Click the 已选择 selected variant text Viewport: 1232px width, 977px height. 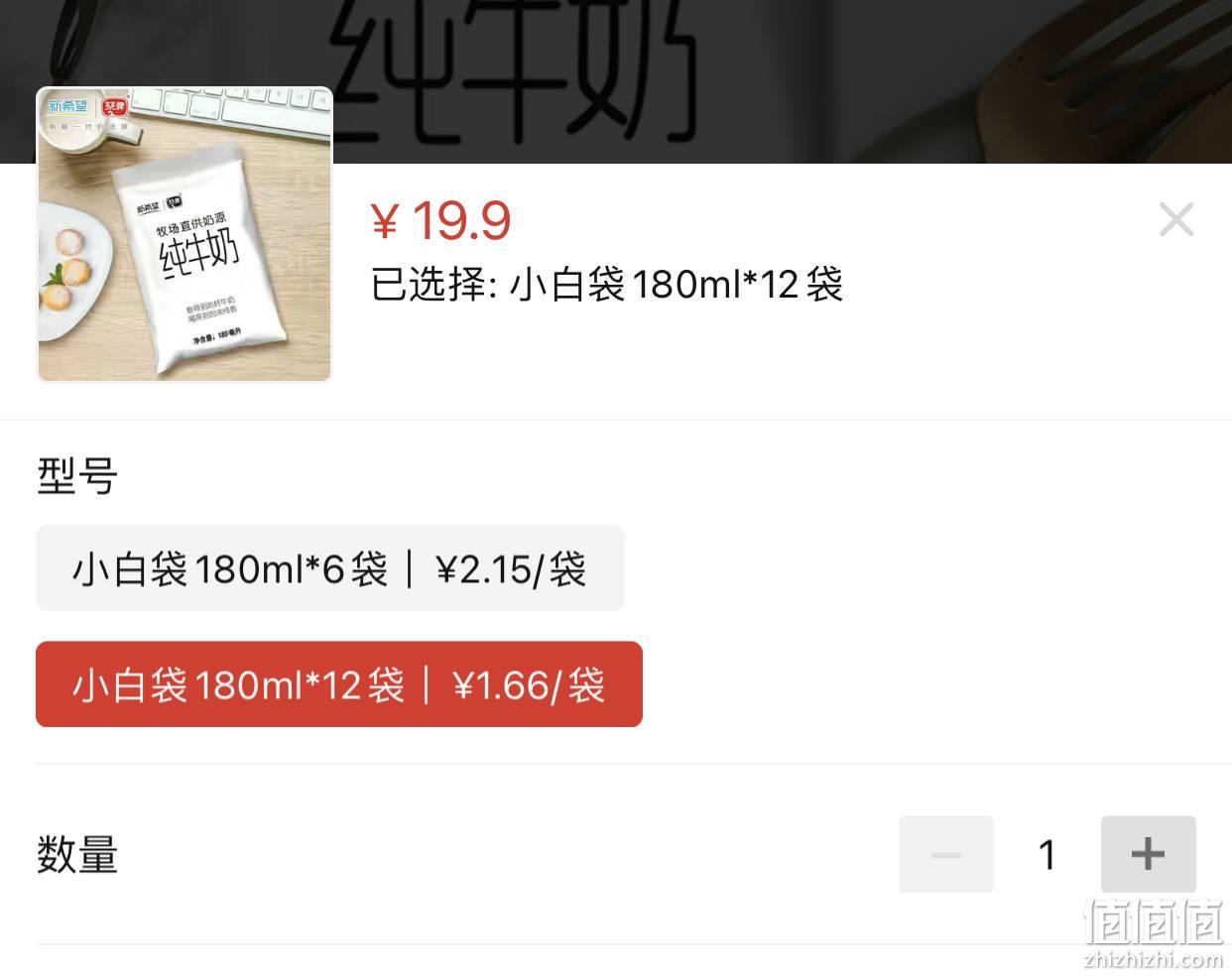[607, 285]
